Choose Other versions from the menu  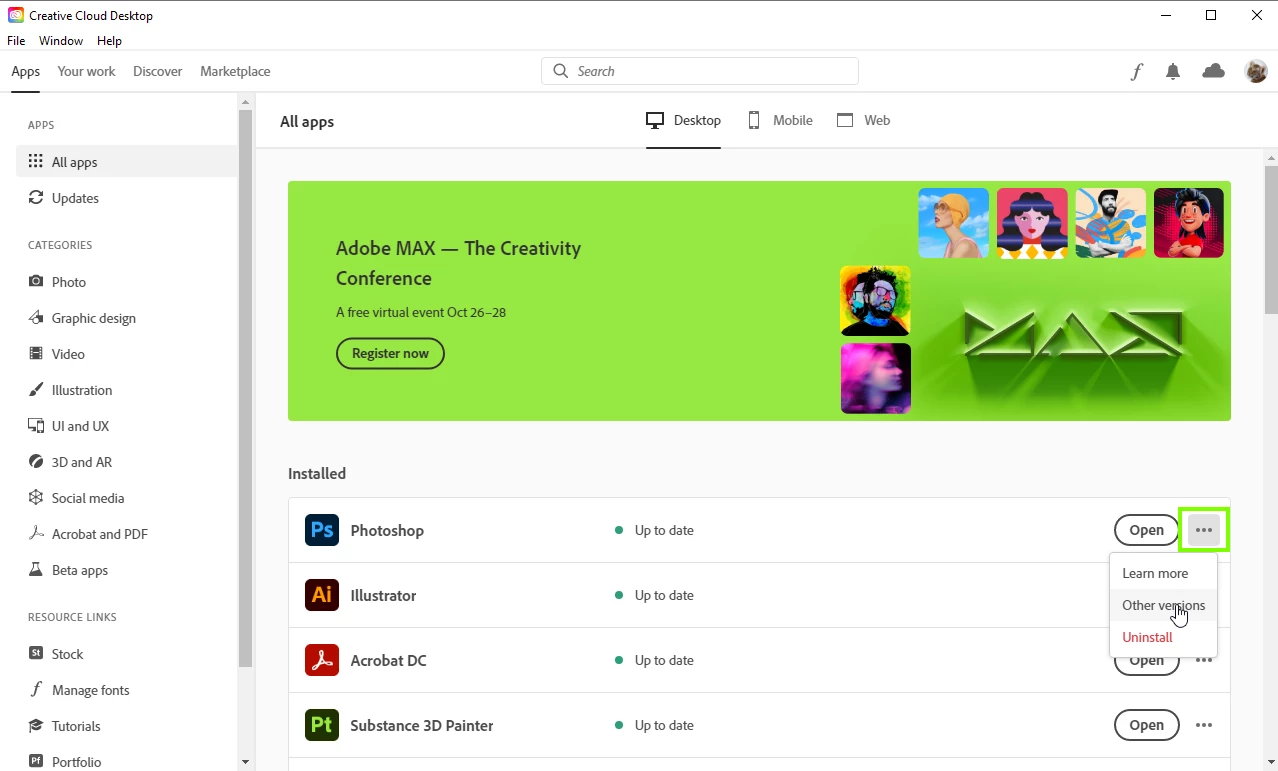[1163, 605]
